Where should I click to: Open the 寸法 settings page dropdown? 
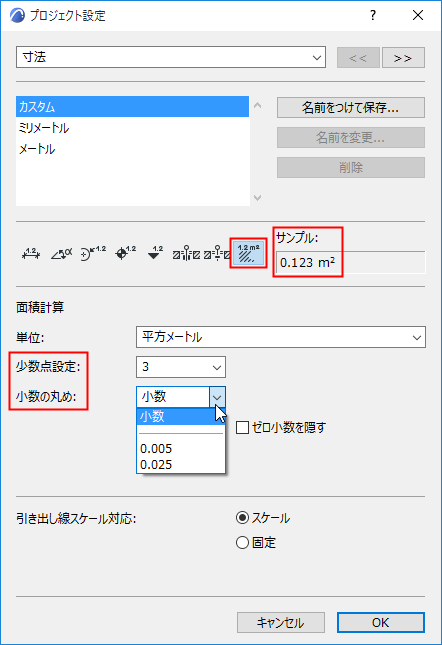click(x=171, y=57)
